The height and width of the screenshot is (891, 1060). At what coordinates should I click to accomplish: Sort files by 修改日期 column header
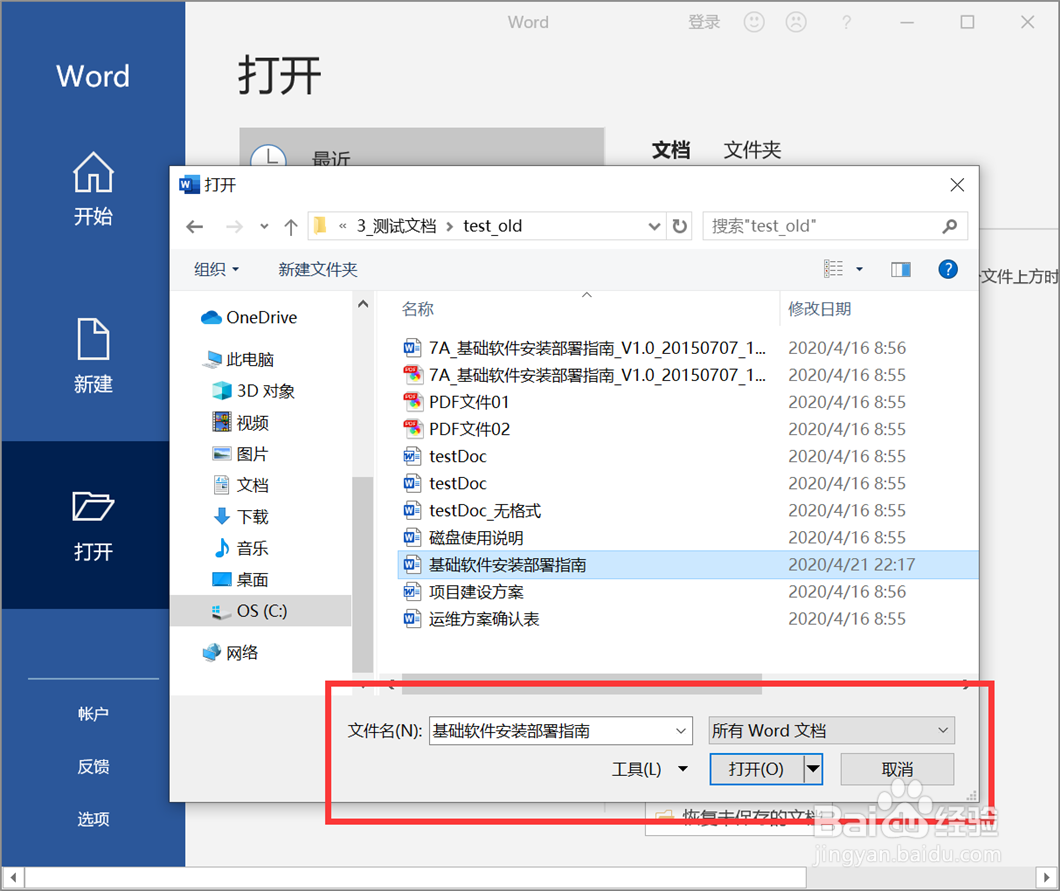(x=819, y=309)
